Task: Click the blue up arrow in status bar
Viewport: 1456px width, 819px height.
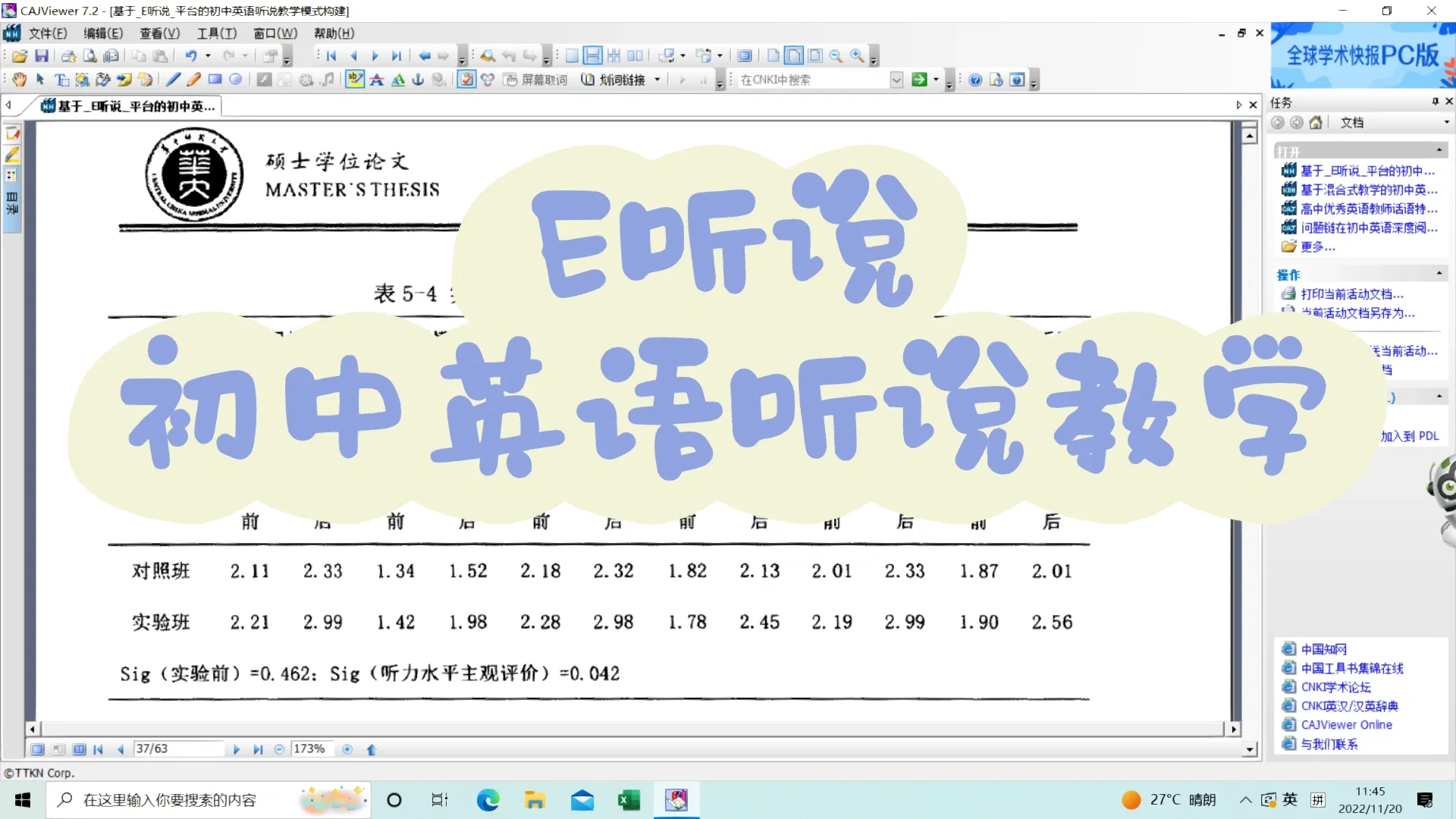Action: [372, 749]
